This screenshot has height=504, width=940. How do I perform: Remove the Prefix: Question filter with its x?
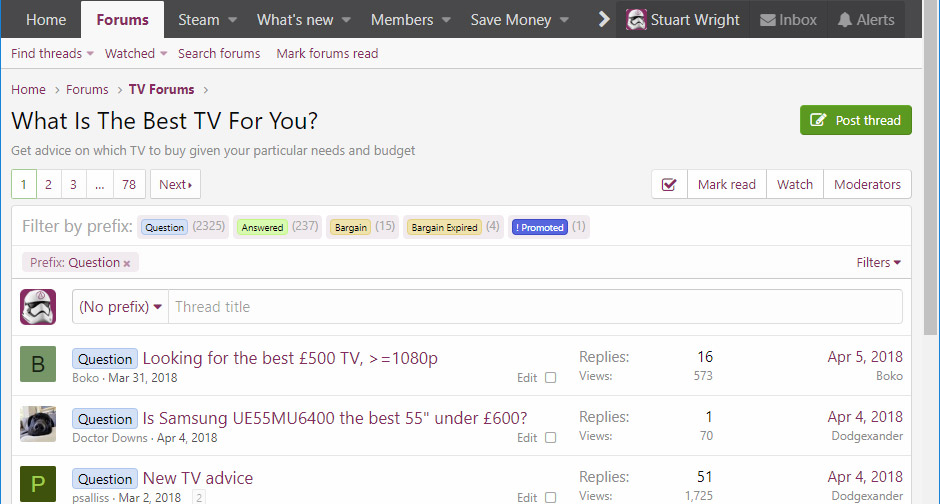pyautogui.click(x=126, y=263)
